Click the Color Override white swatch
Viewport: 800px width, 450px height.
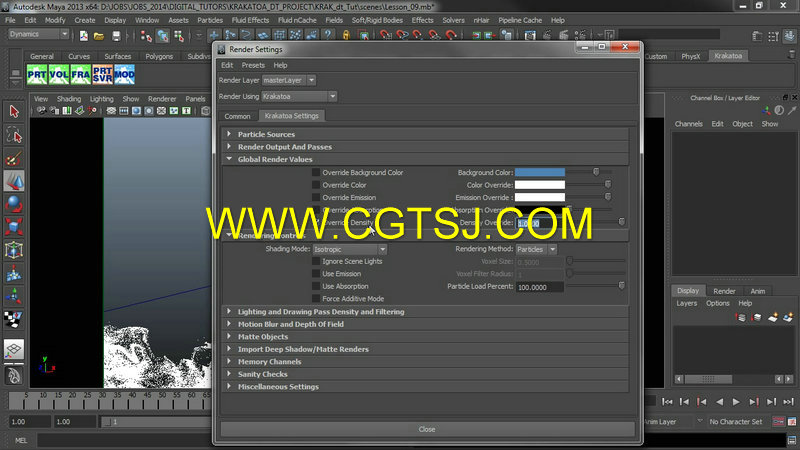[540, 185]
